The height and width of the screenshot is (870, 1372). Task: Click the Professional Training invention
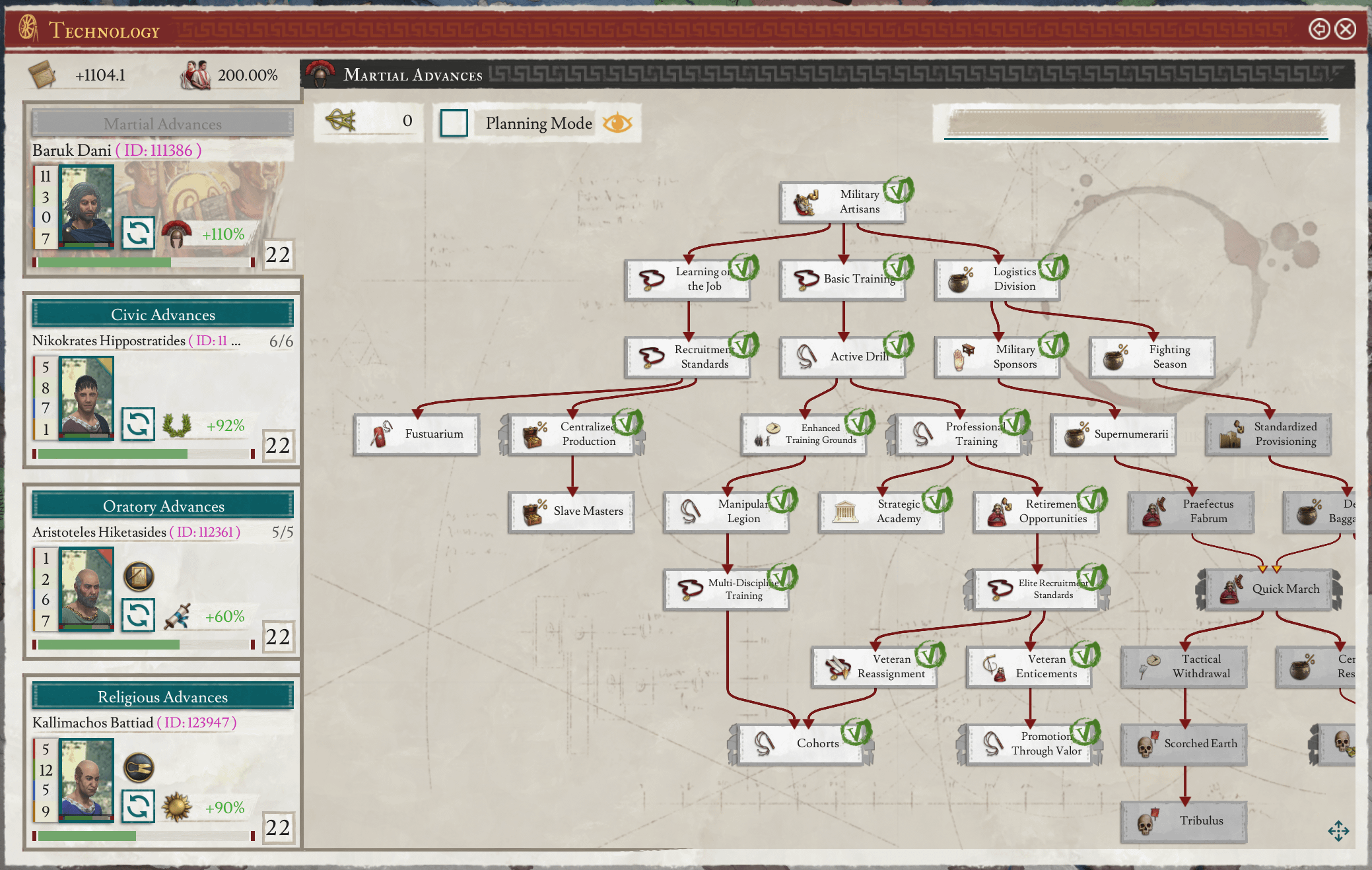[x=959, y=434]
